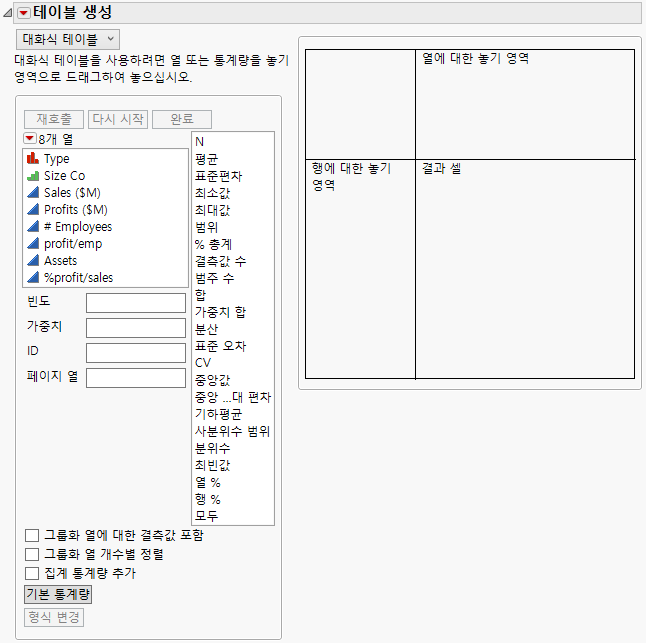Click the 행에 대한 놓기 영역 drop zone
The image size is (646, 643).
point(360,269)
